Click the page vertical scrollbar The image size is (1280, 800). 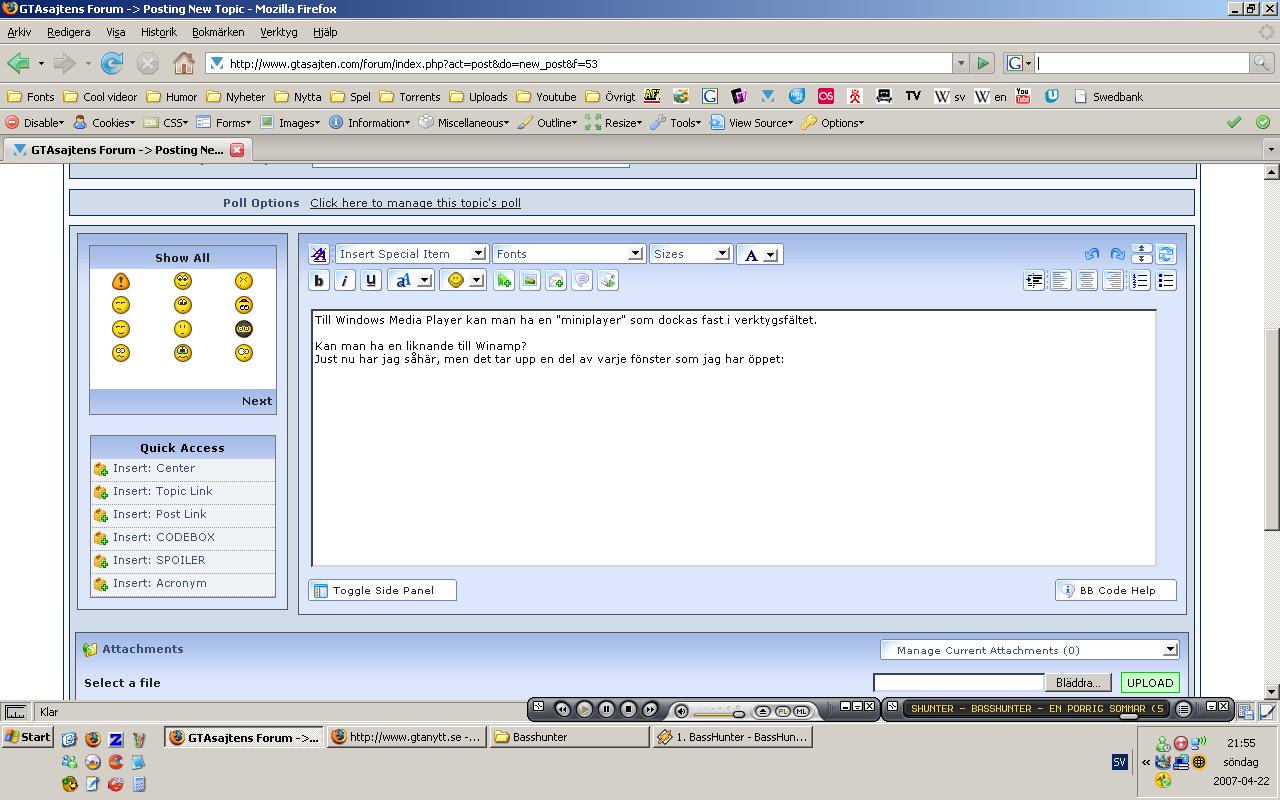[1271, 430]
